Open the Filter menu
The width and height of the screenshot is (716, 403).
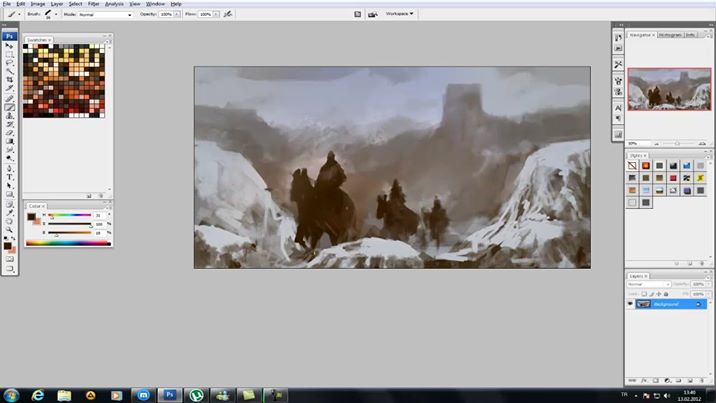[94, 4]
